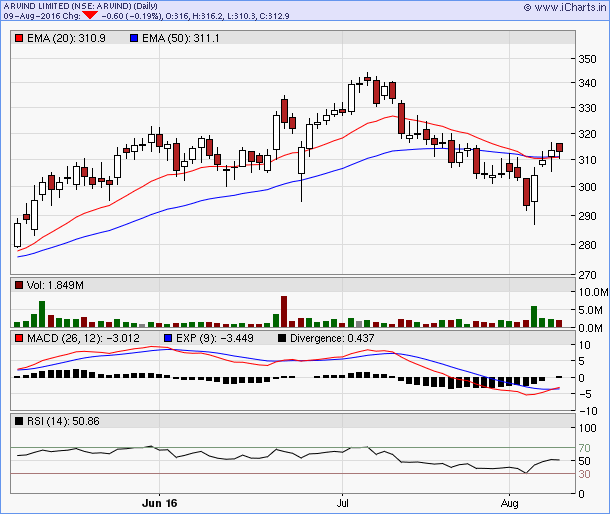
Task: Click the 'RSI (14): 50.86' label
Action: [63, 421]
